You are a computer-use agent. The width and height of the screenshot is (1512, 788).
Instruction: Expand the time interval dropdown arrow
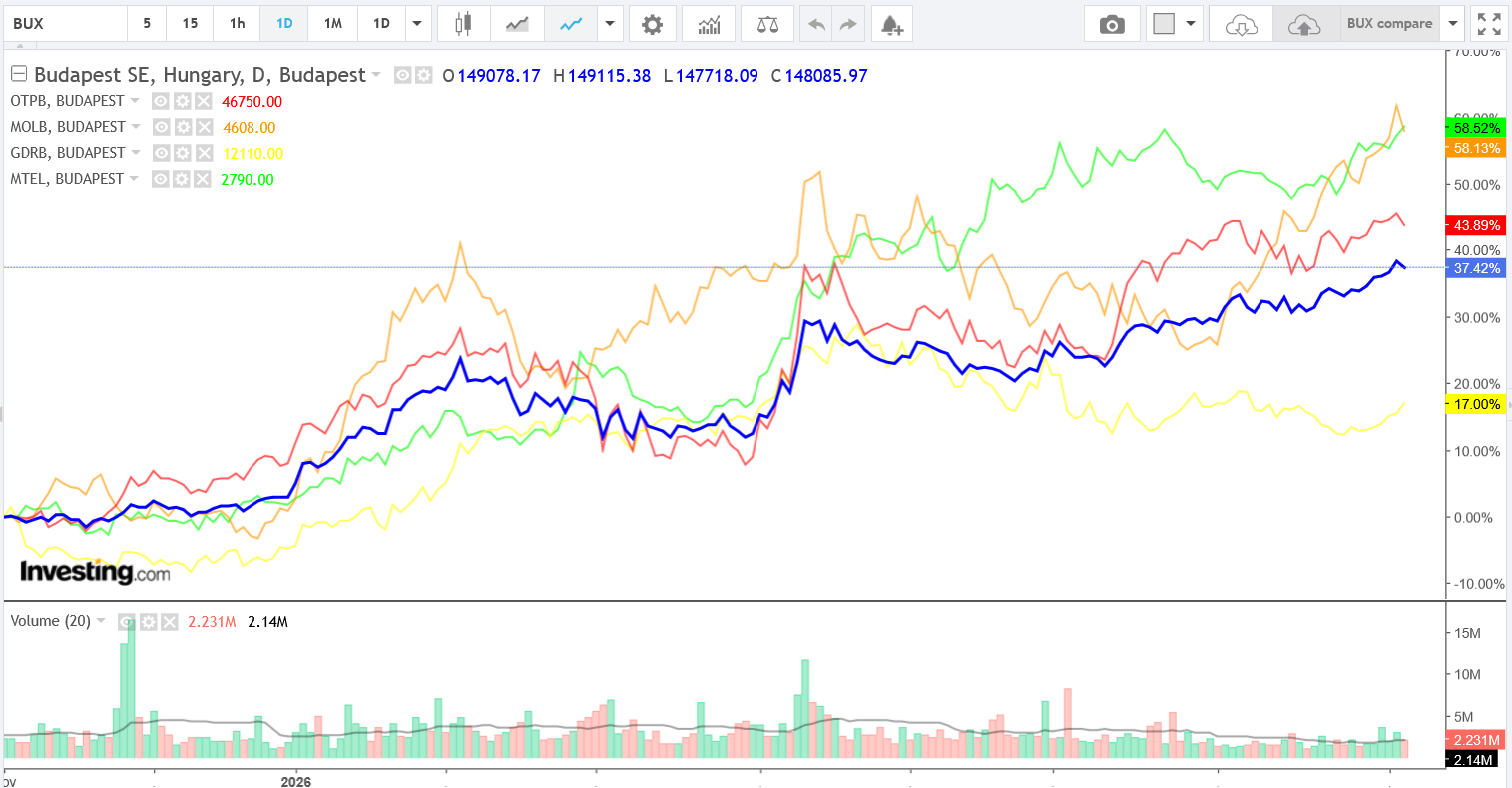tap(417, 24)
